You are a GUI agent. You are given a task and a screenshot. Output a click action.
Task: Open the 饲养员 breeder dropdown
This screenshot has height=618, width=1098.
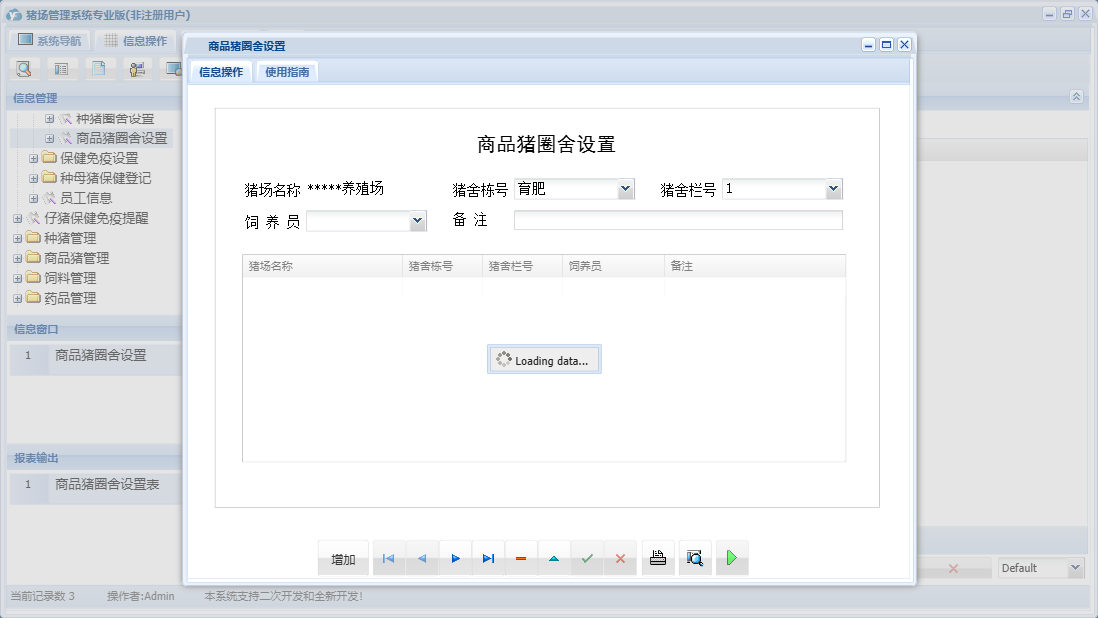(417, 220)
